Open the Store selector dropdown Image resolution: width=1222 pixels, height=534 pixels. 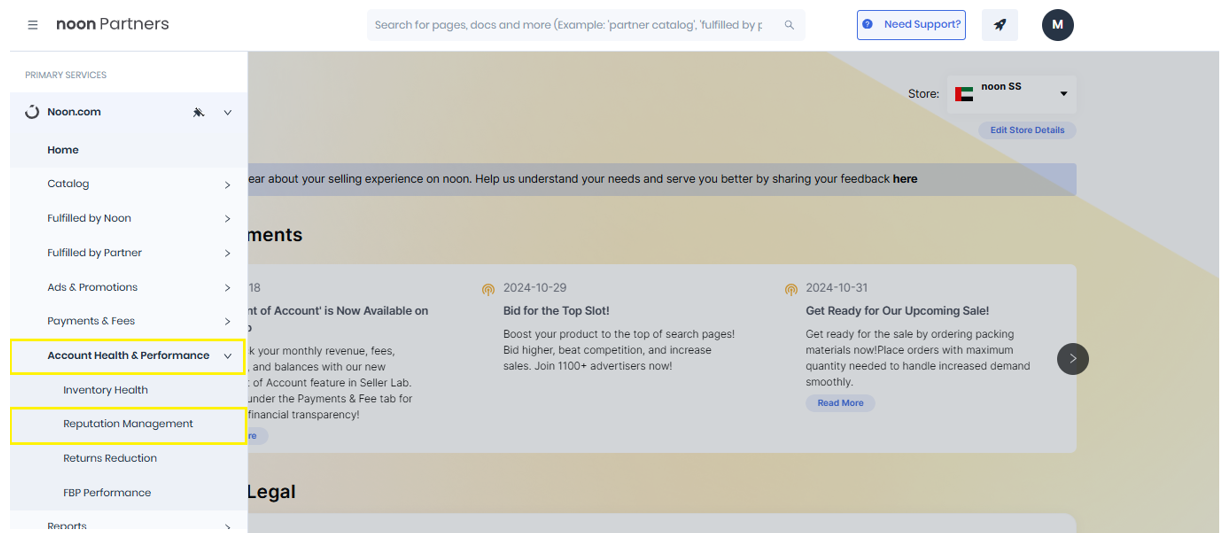click(1012, 94)
